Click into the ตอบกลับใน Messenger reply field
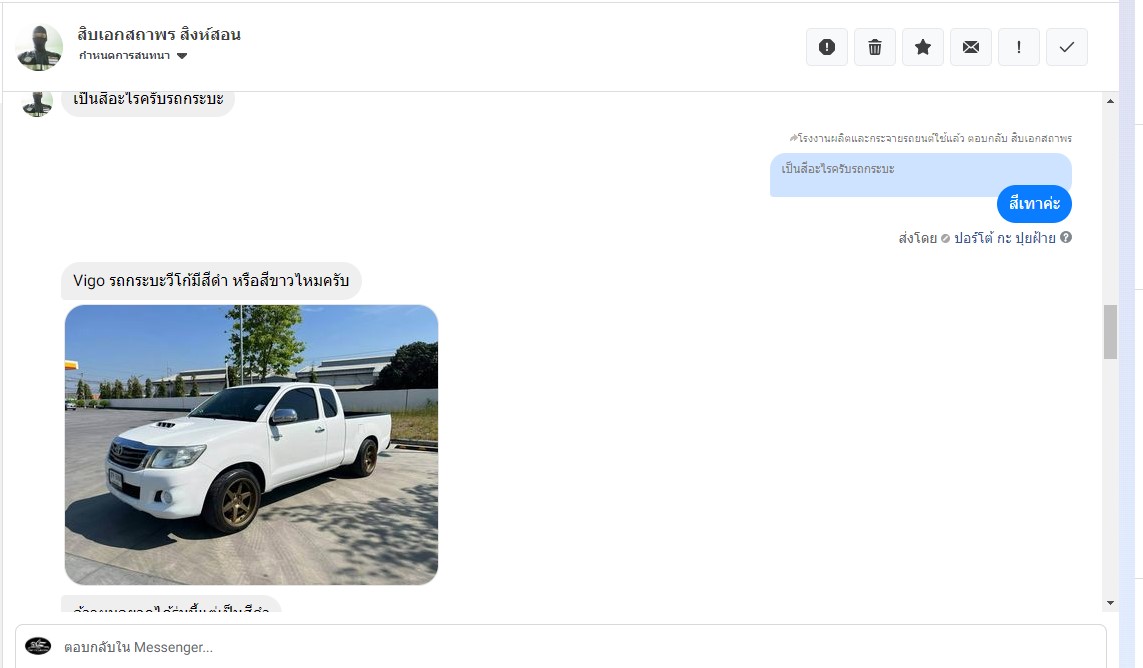Screen dimensions: 1143x668 (560, 647)
